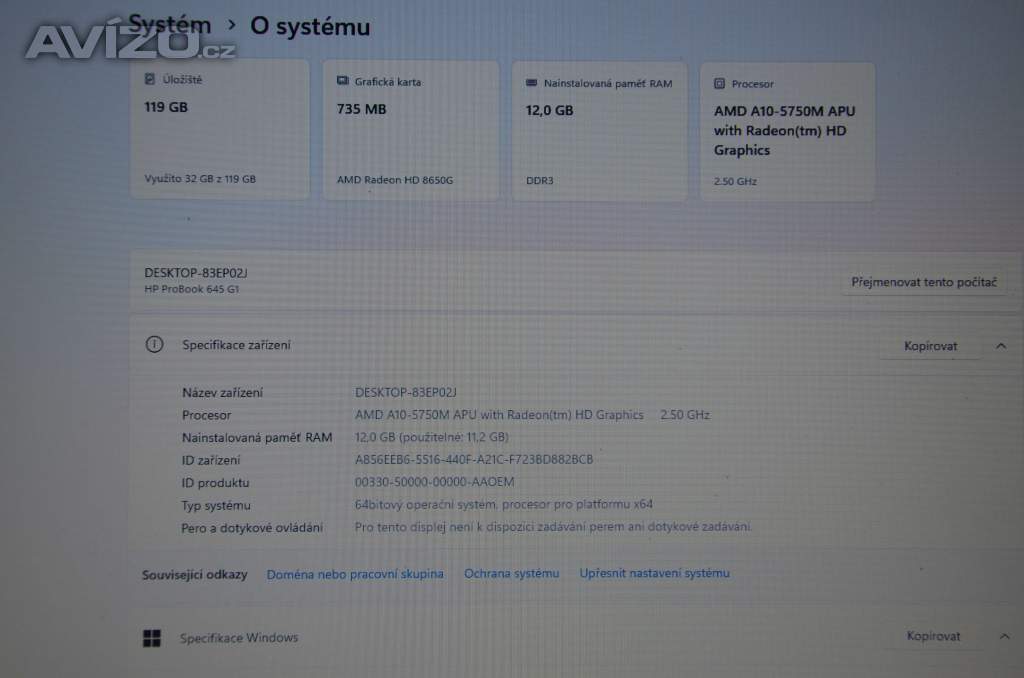Click the storage icon in Úložiště card
This screenshot has height=678, width=1024.
(x=150, y=79)
